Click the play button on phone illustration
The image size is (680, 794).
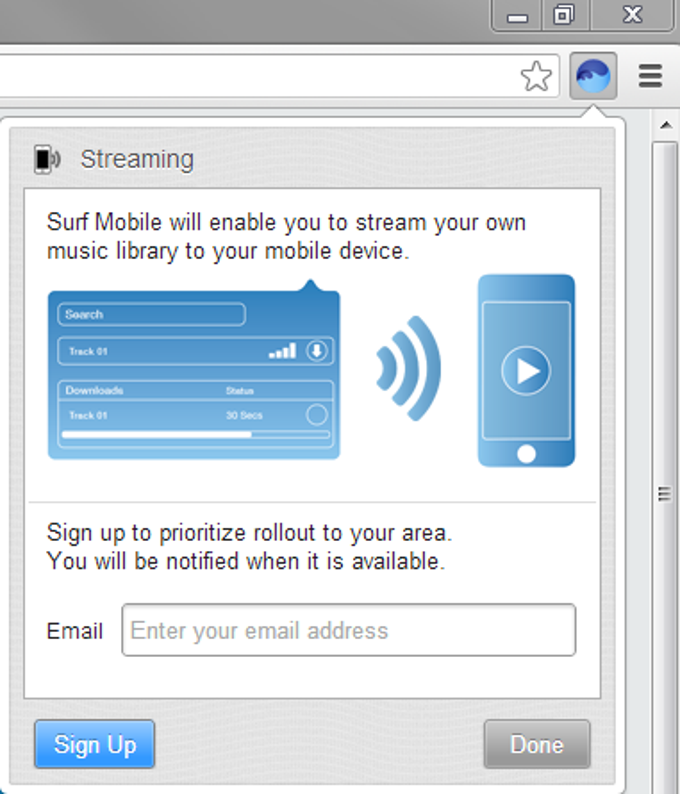526,371
